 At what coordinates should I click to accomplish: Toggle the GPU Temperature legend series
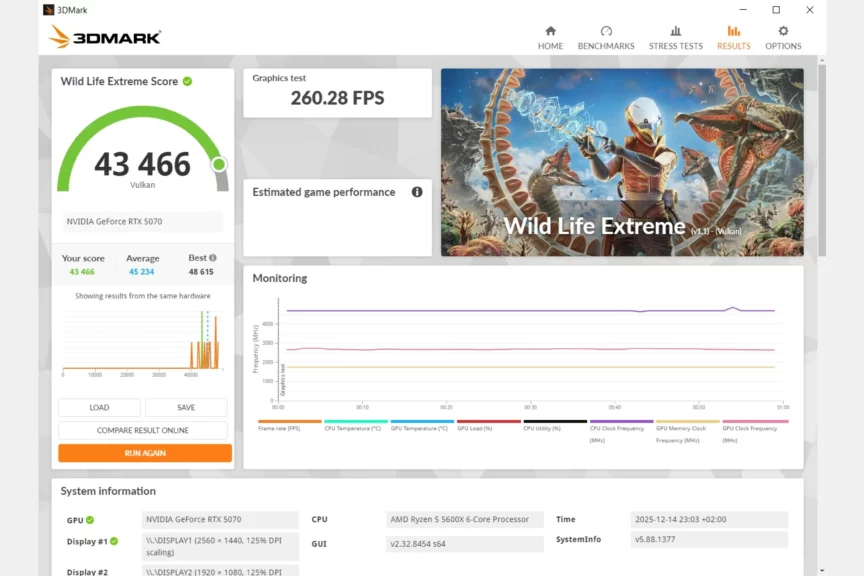point(422,428)
